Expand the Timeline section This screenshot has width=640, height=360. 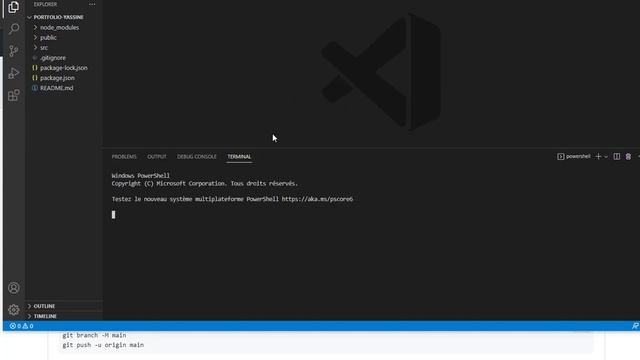[x=45, y=316]
